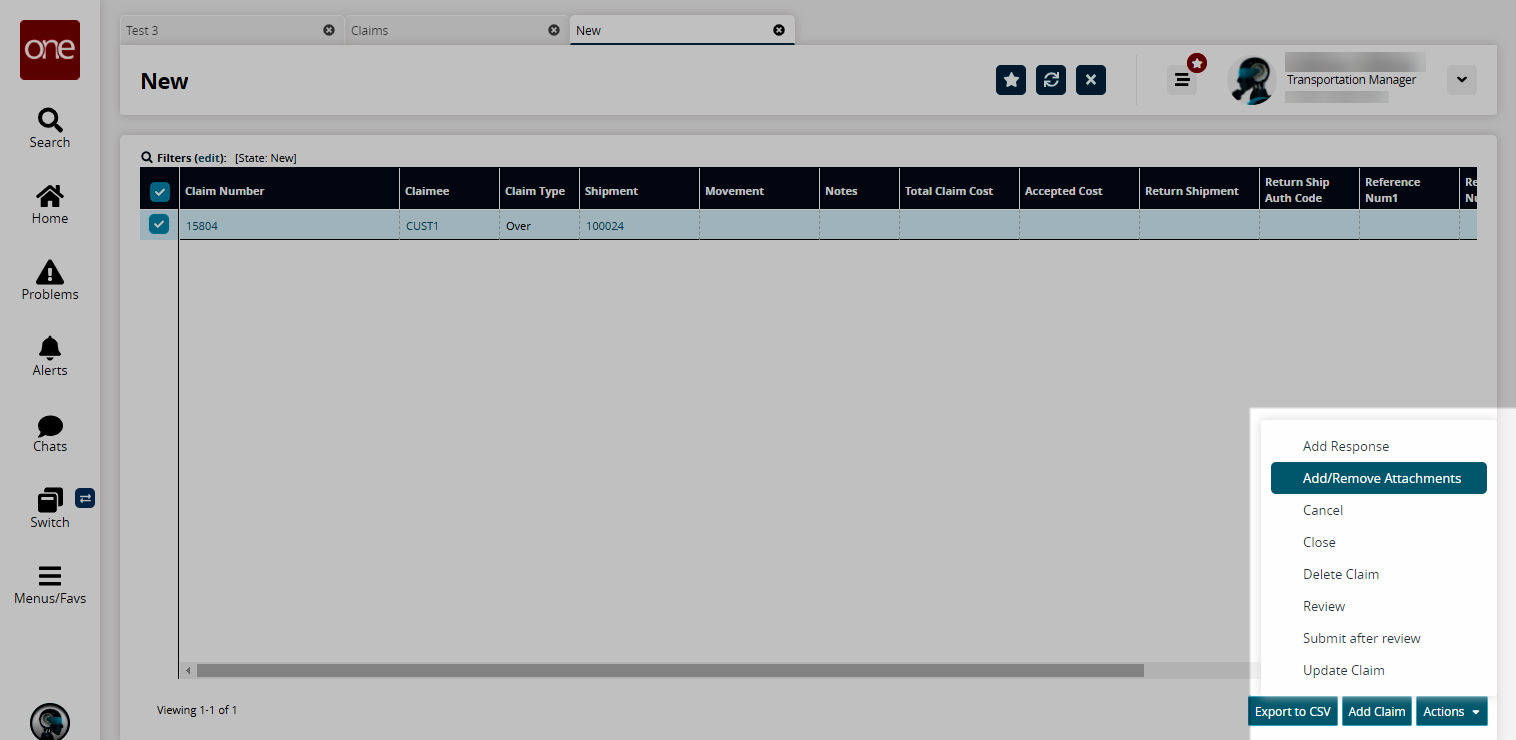Image resolution: width=1516 pixels, height=740 pixels.
Task: Choose Cancel in the Actions menu
Action: coord(1378,510)
